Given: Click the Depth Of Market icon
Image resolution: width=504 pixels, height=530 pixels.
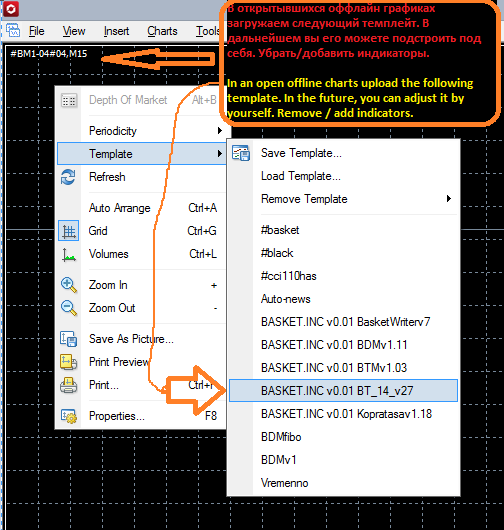Looking at the screenshot, I should (x=69, y=100).
